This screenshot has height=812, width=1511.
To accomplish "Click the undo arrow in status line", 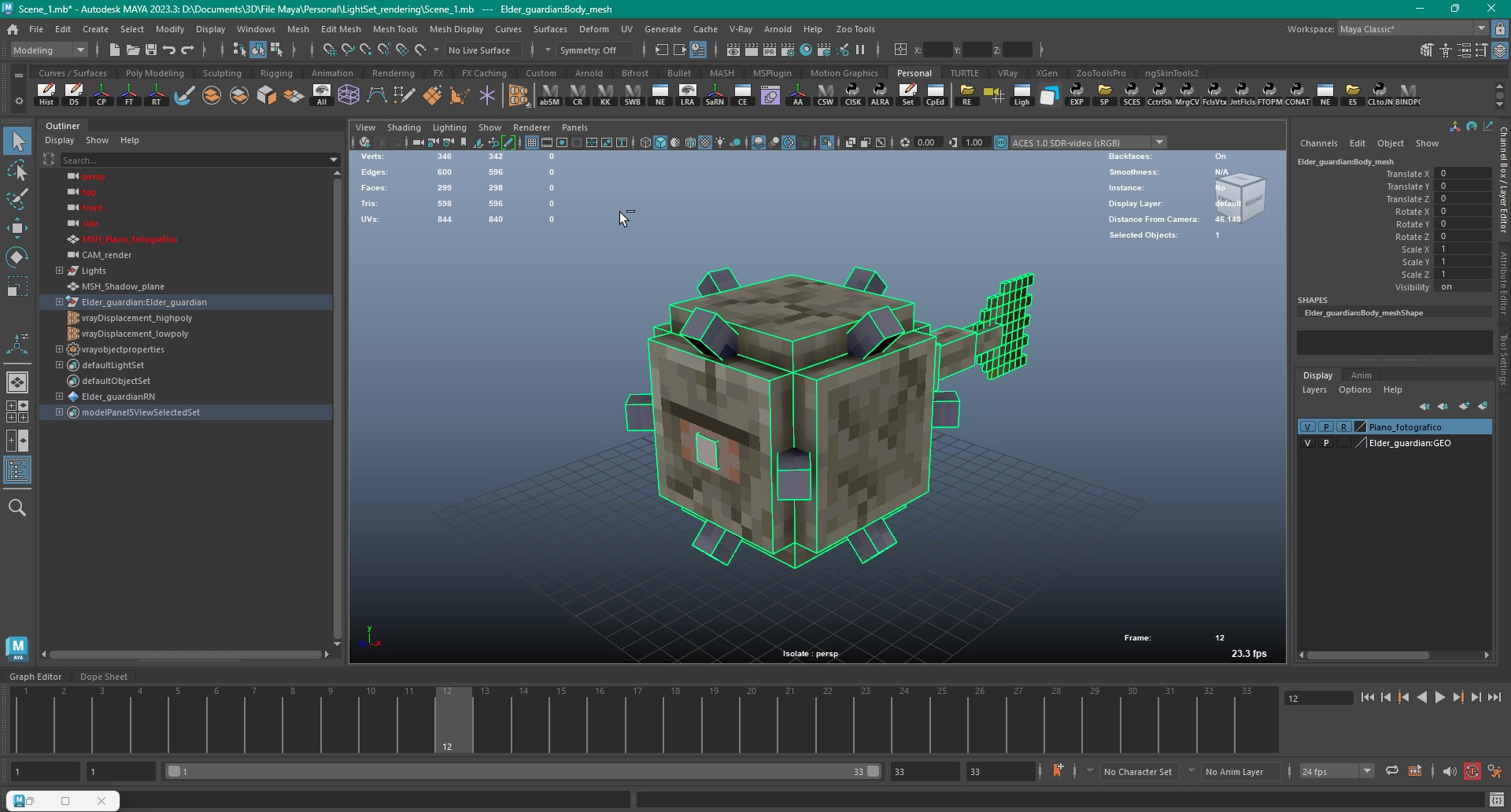I will (169, 50).
